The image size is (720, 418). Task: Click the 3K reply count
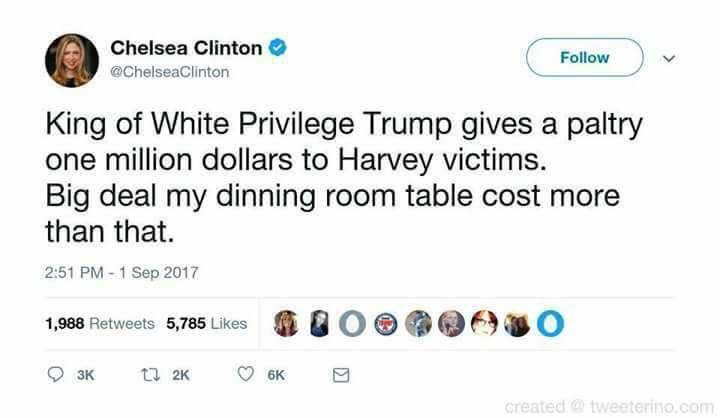(x=85, y=375)
